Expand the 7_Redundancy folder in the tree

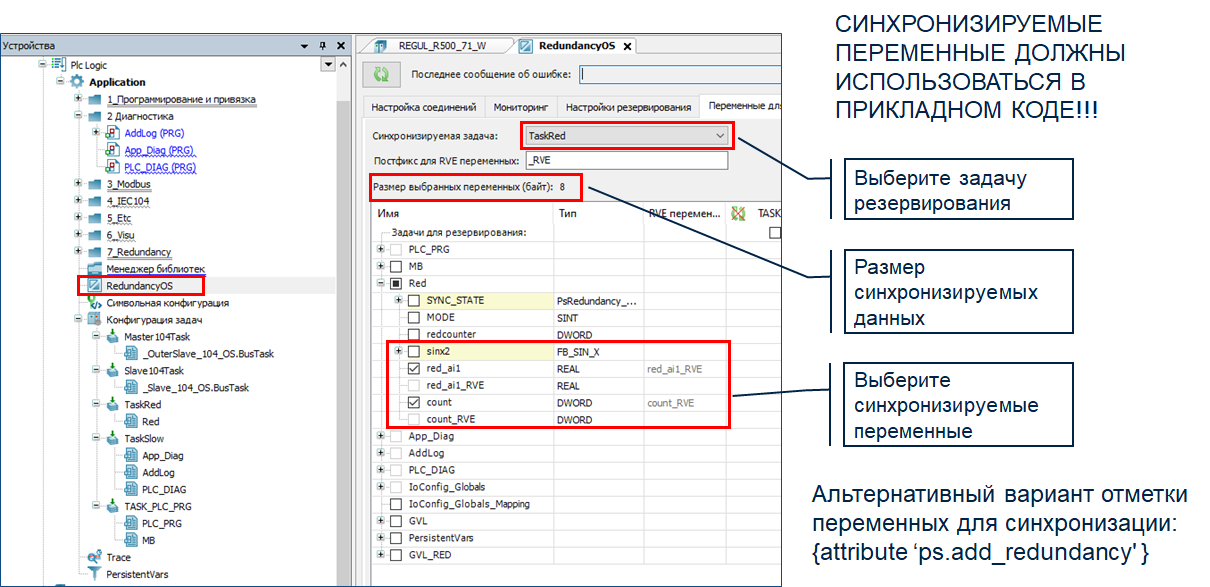79,252
